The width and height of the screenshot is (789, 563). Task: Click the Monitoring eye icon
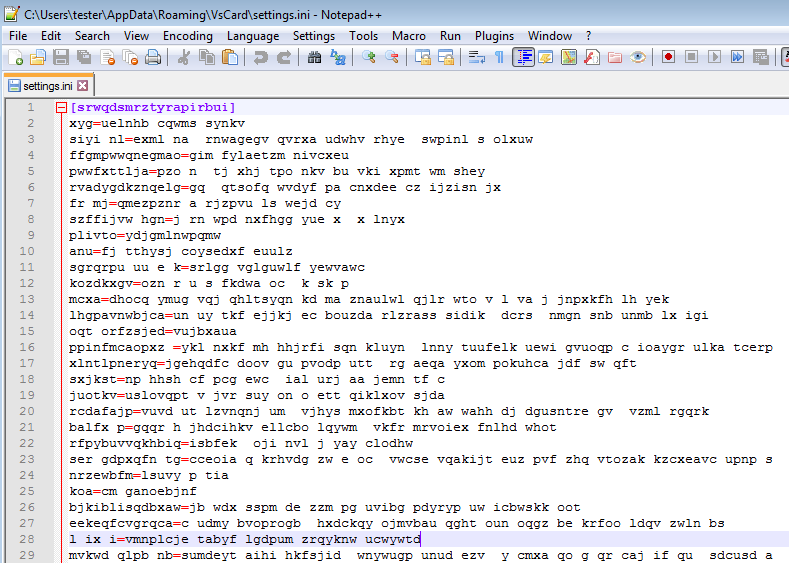point(638,57)
